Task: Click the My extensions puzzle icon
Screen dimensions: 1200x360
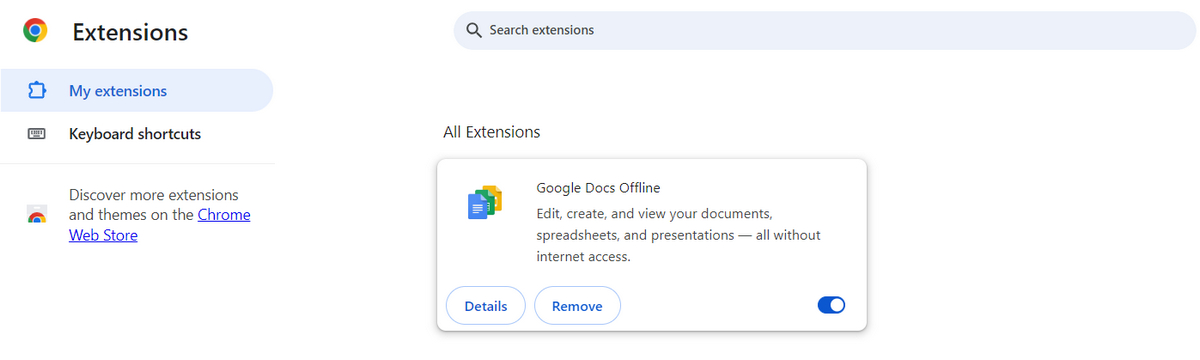Action: click(x=37, y=91)
